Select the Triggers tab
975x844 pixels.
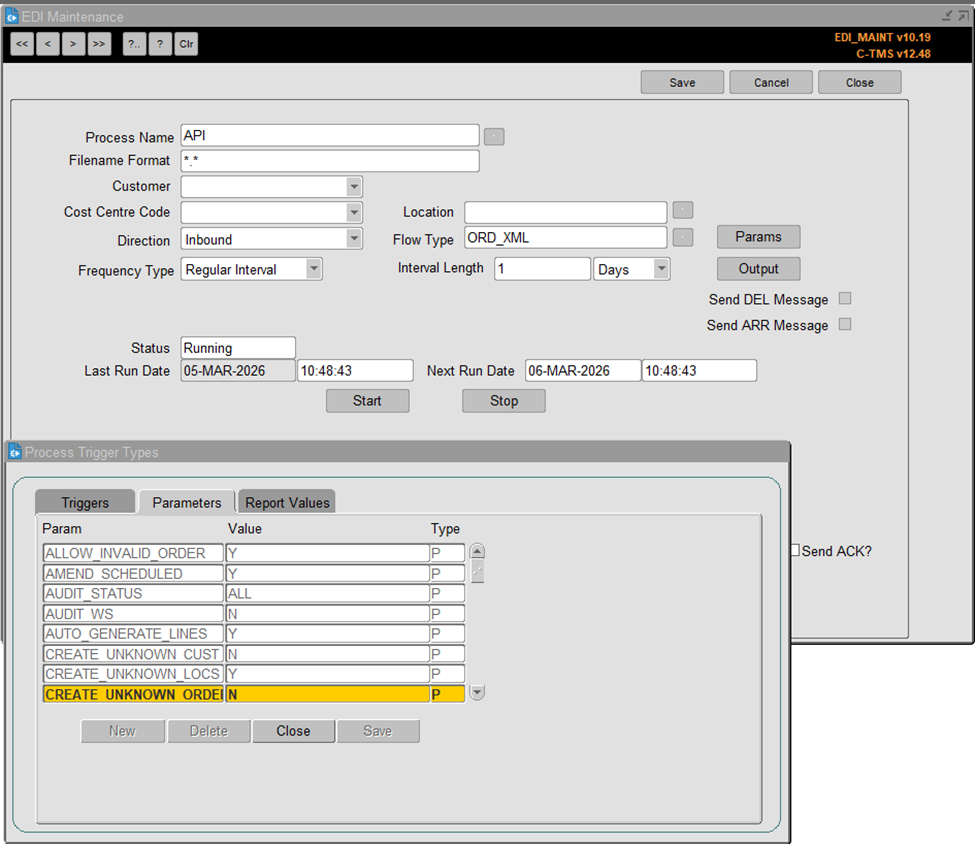click(x=84, y=501)
